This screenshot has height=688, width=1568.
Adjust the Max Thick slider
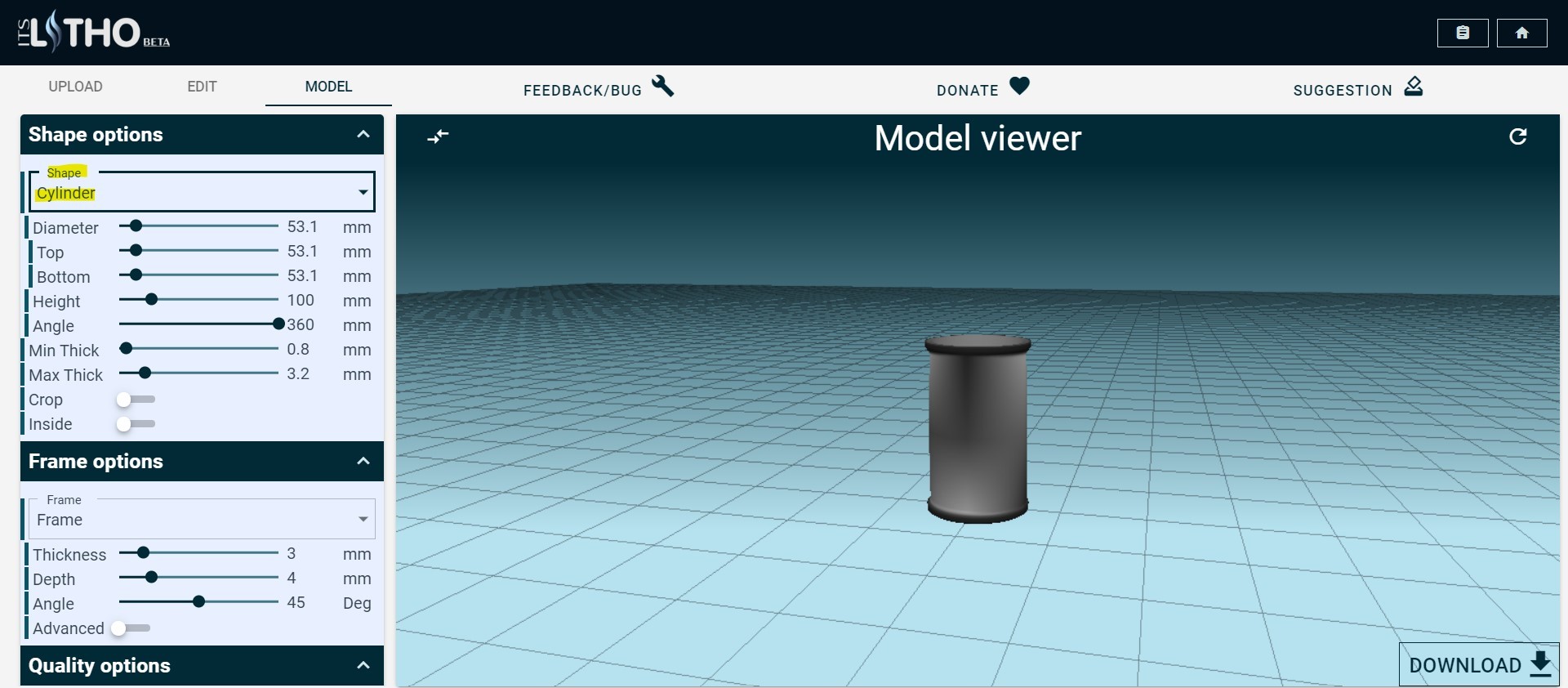click(x=198, y=373)
